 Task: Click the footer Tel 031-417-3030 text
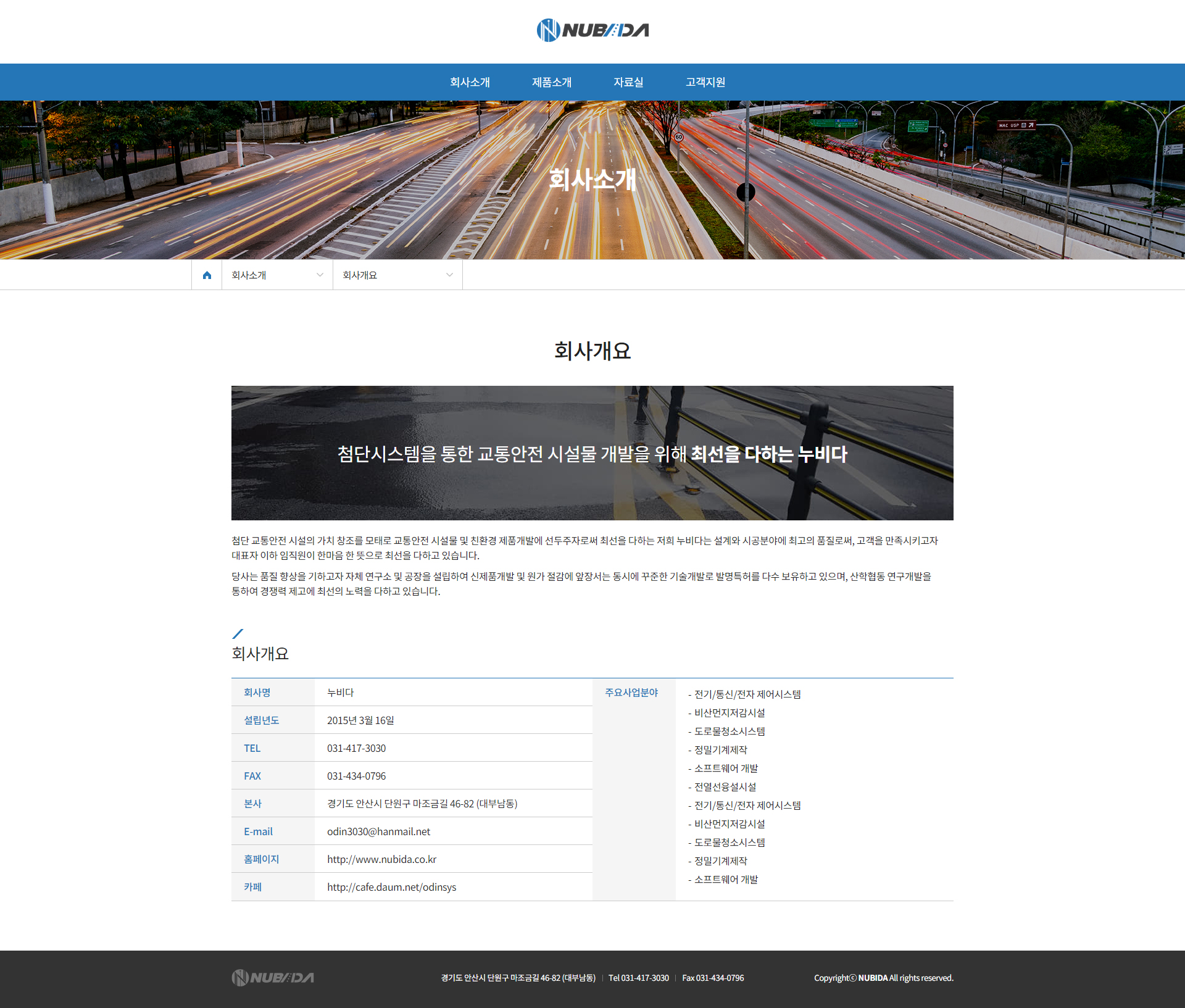pyautogui.click(x=638, y=978)
